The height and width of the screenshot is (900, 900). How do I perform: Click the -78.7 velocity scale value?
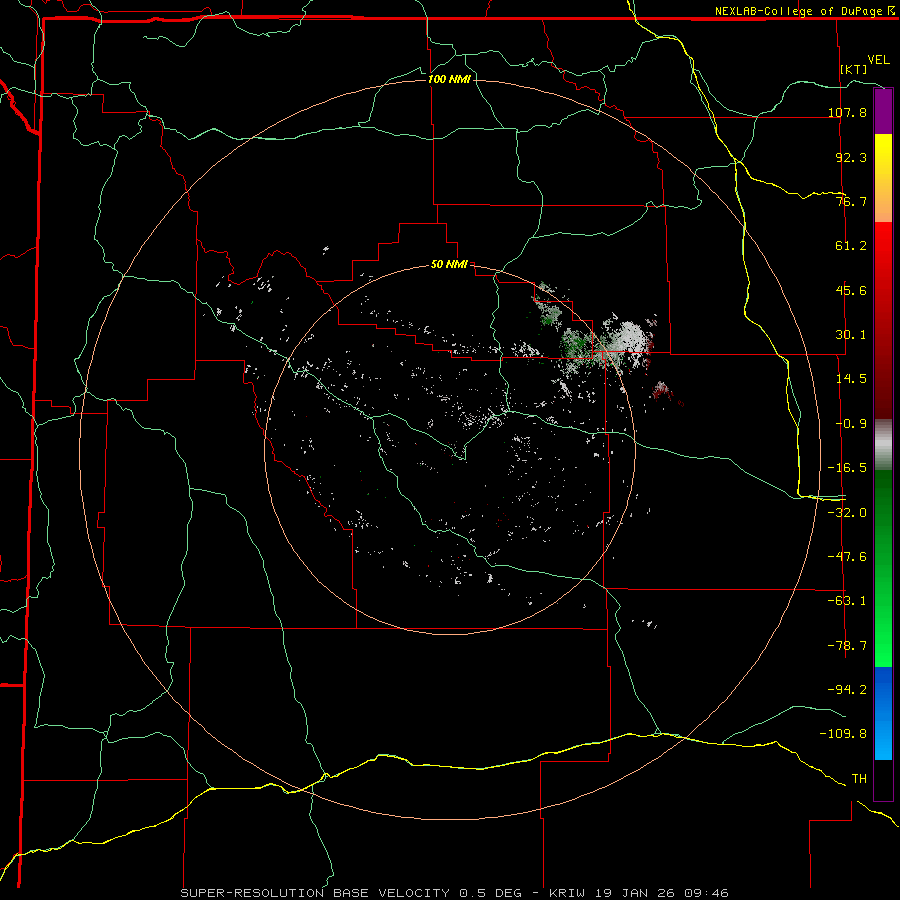tap(847, 646)
